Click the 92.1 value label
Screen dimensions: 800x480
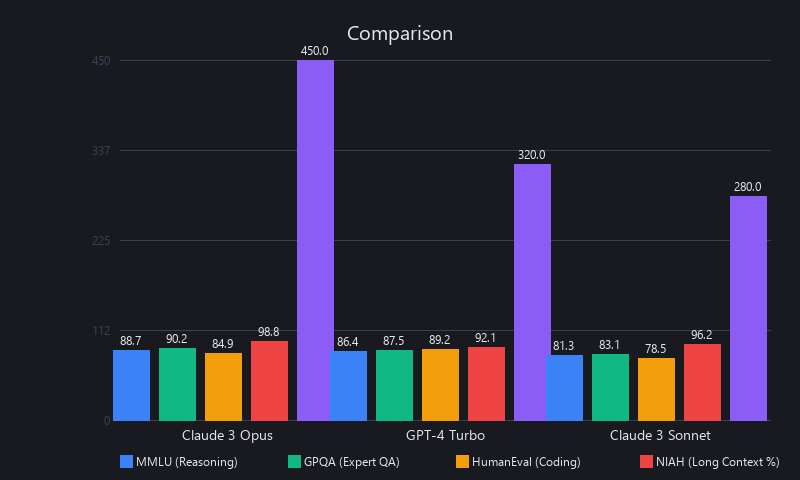(x=485, y=338)
